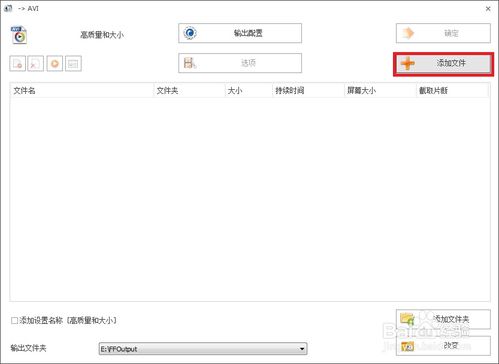Screen dimensions: 499x364
Task: Click the orange play preview icon
Action: click(x=55, y=63)
